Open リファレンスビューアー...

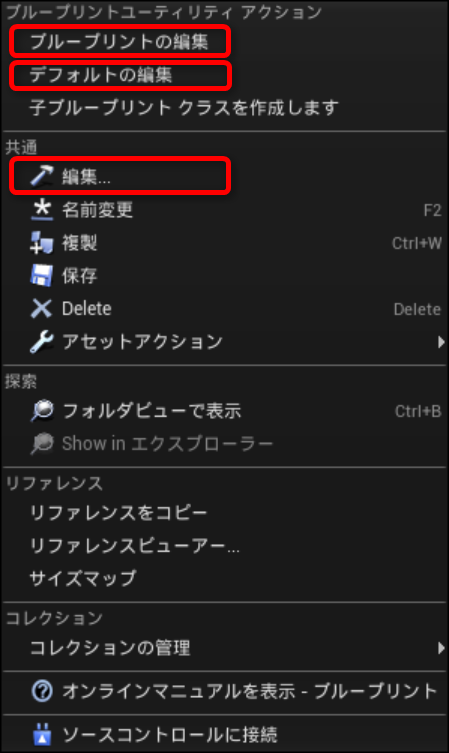(x=134, y=546)
